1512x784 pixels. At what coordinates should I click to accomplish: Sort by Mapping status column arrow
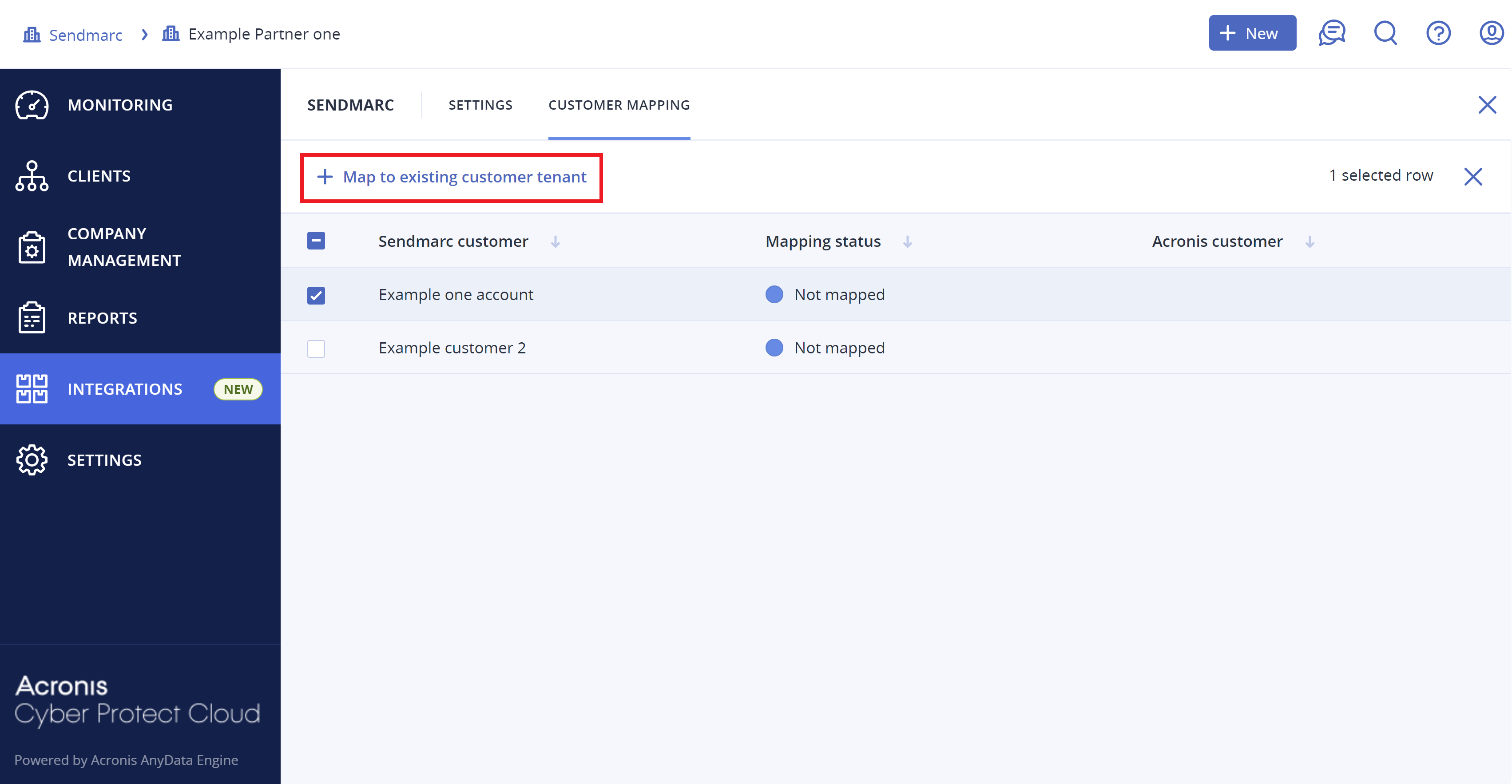[x=908, y=242]
